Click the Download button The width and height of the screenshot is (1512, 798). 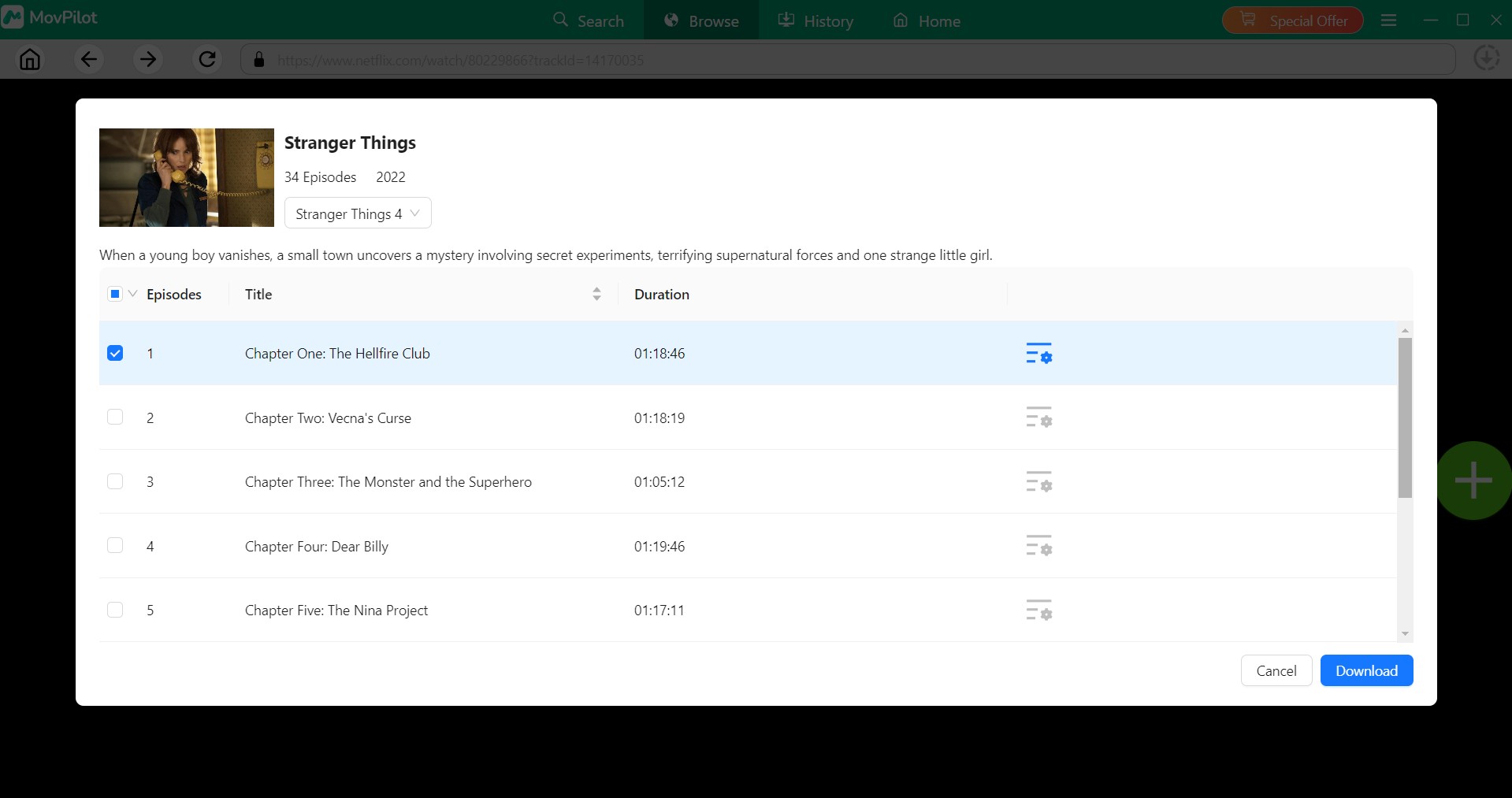coord(1365,670)
